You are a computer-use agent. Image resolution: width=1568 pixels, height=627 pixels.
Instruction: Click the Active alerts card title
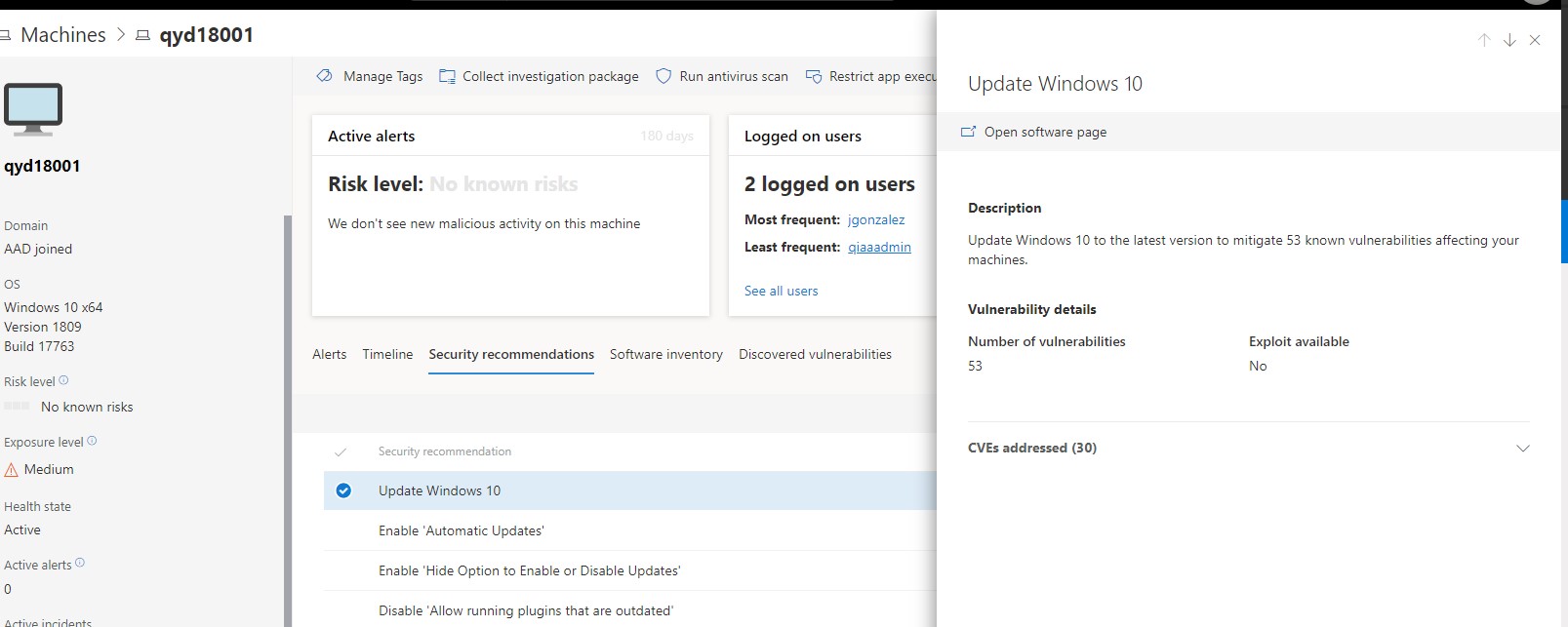pyautogui.click(x=371, y=137)
